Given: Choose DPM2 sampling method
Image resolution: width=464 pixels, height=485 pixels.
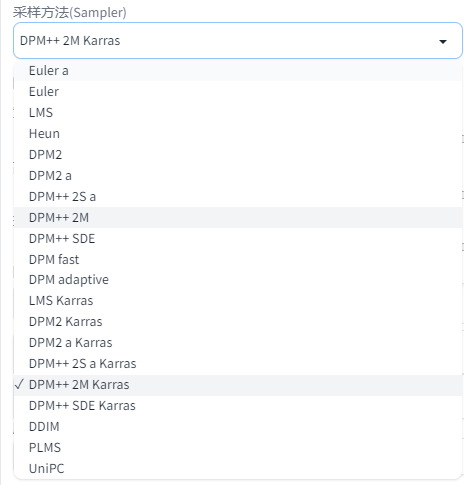Looking at the screenshot, I should tap(238, 155).
